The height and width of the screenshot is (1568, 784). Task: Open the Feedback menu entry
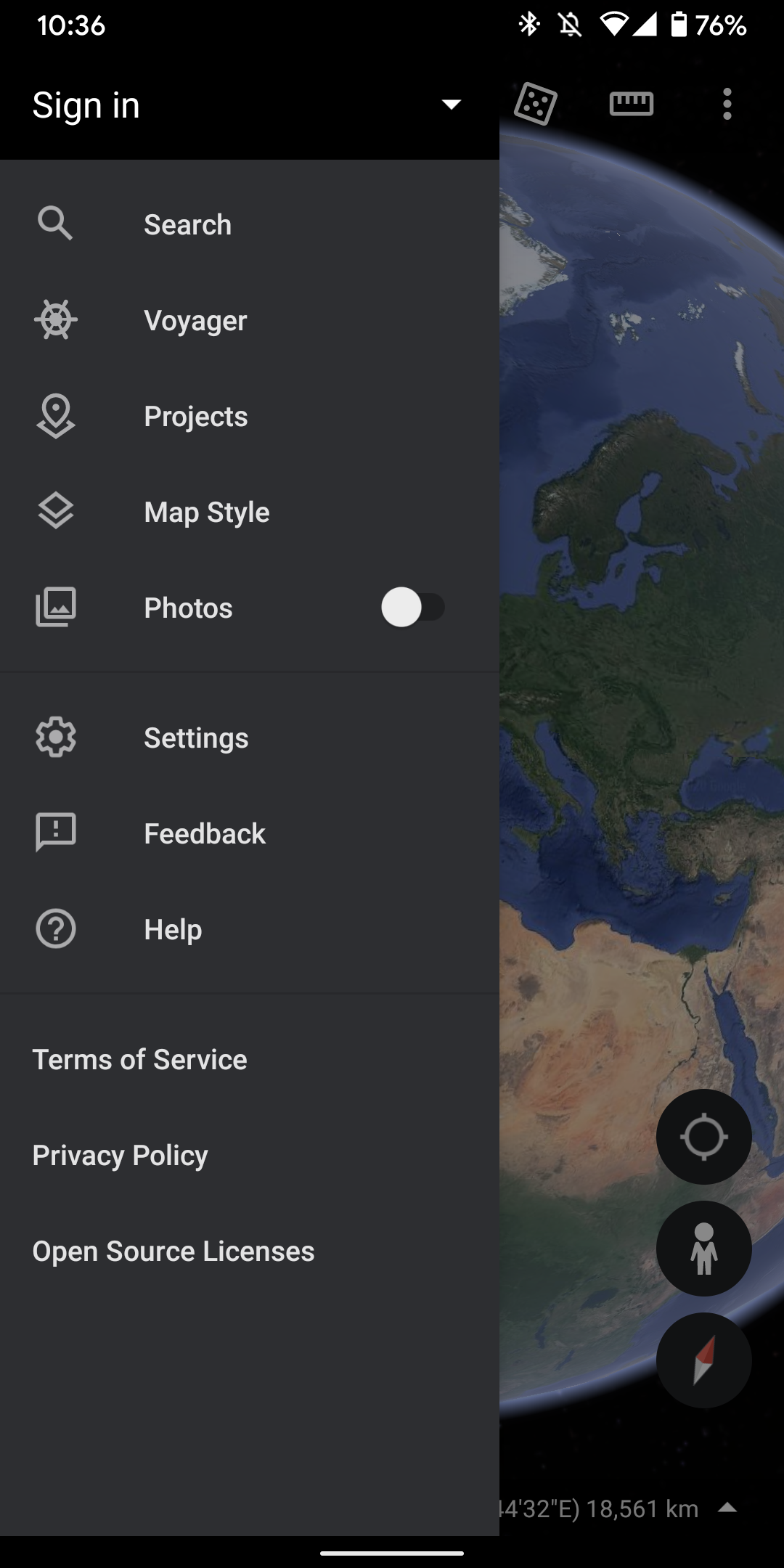[x=205, y=834]
